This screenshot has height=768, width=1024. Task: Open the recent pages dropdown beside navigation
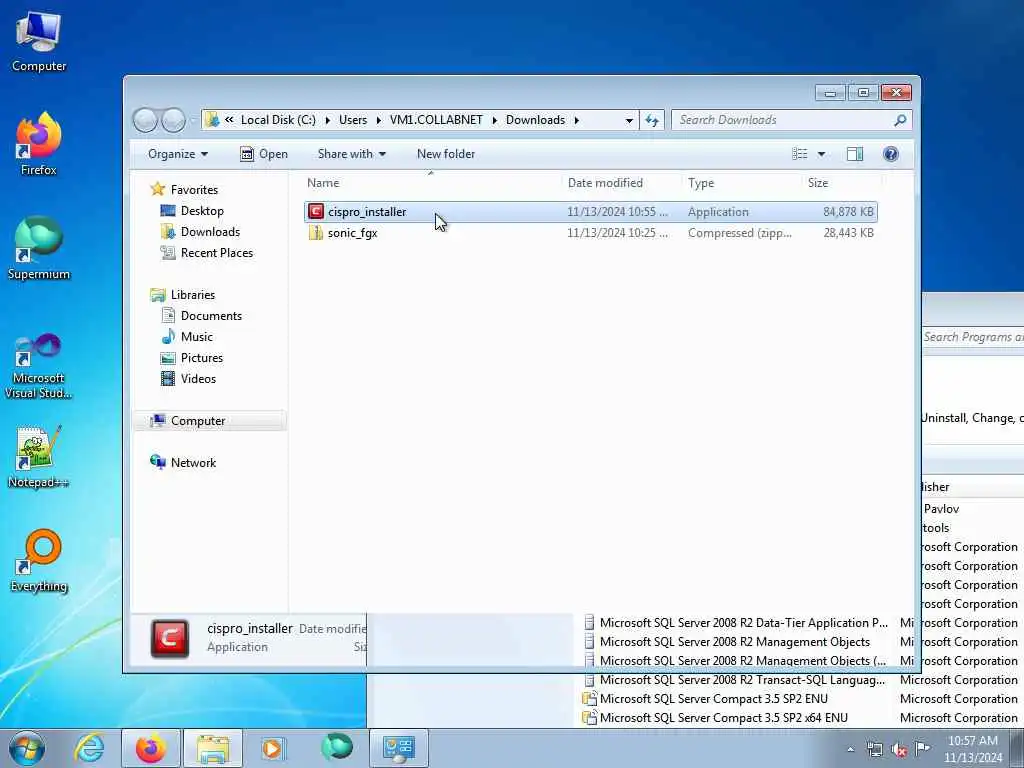click(x=193, y=120)
